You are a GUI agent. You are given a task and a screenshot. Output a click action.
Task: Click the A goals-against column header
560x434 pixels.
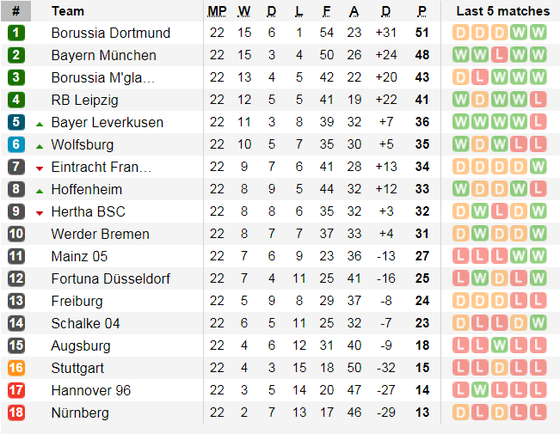[x=354, y=11]
